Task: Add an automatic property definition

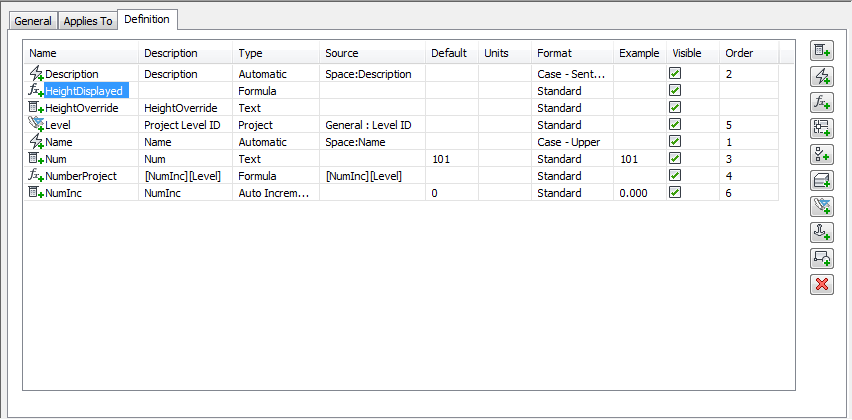Action: coord(821,76)
